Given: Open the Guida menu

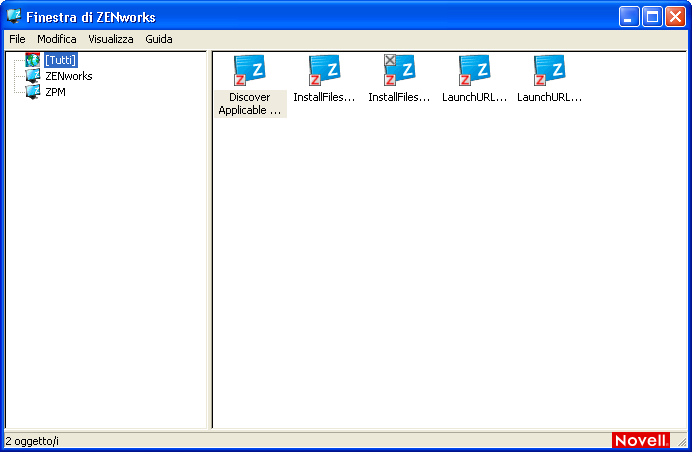Looking at the screenshot, I should point(159,39).
